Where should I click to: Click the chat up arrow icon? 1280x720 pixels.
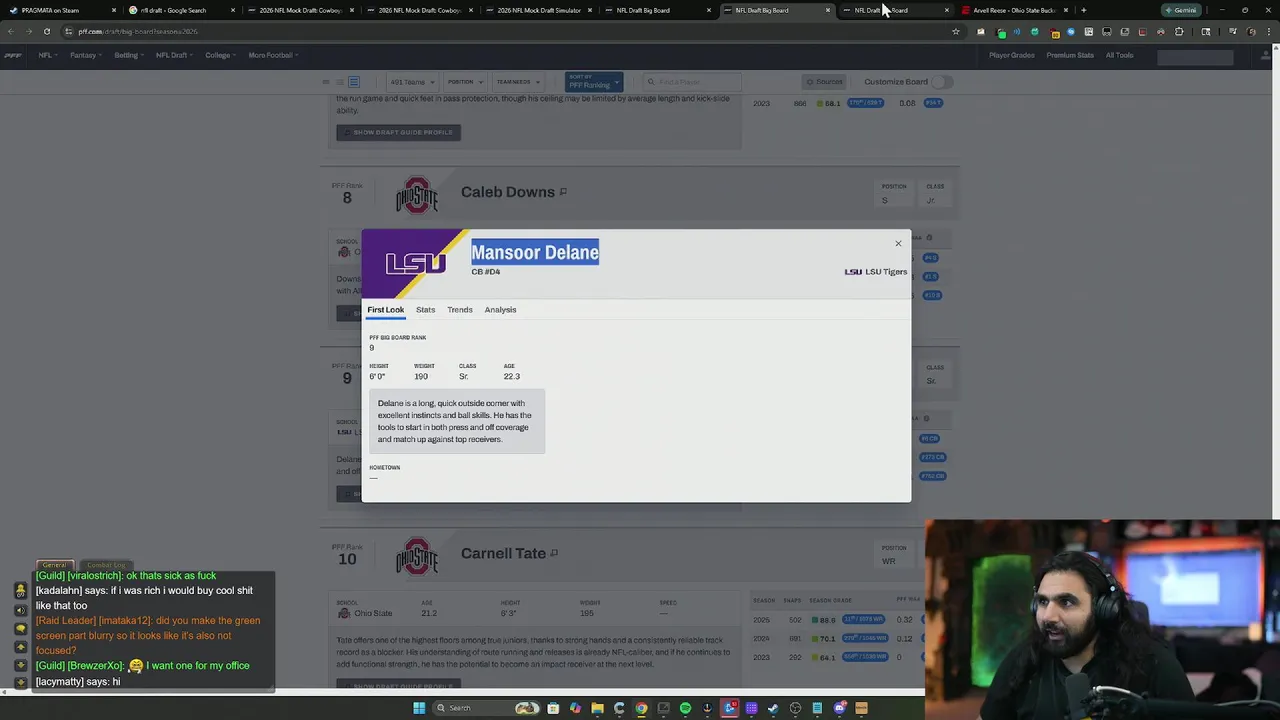pos(20,647)
